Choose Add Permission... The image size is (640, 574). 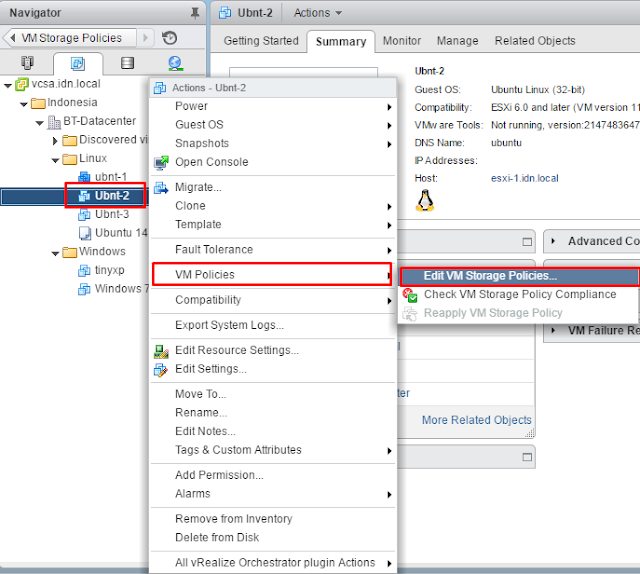(x=273, y=475)
